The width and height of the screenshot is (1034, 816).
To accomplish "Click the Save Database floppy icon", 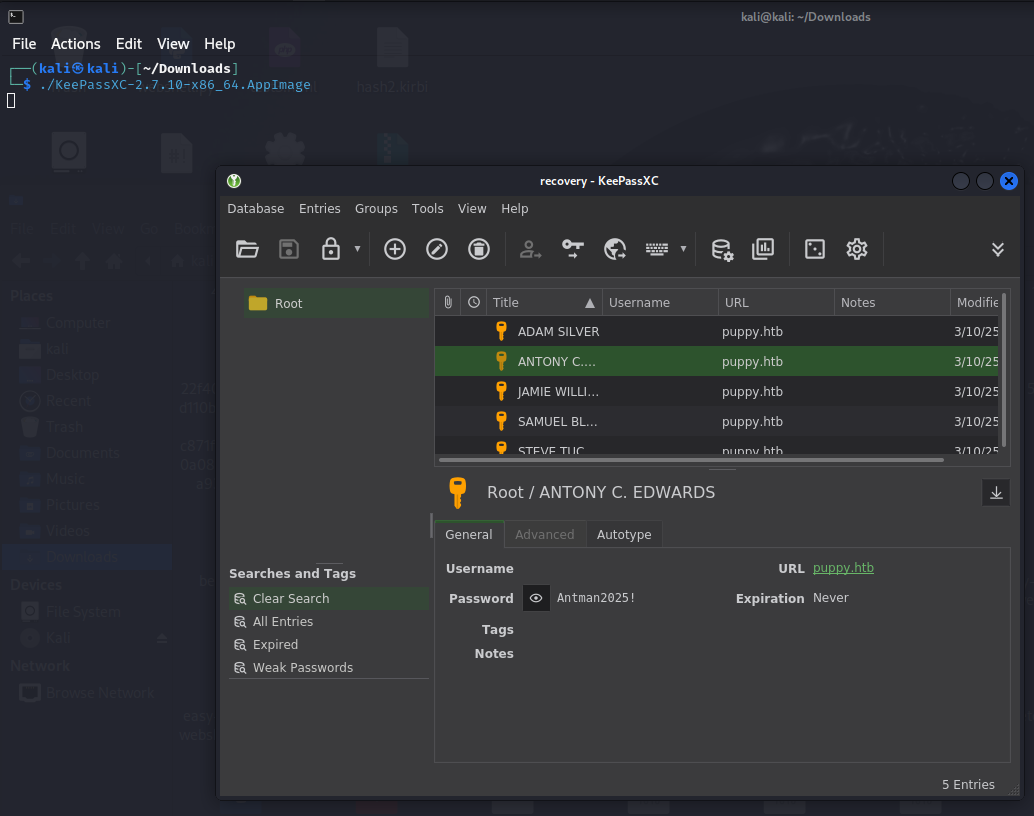I will 289,249.
